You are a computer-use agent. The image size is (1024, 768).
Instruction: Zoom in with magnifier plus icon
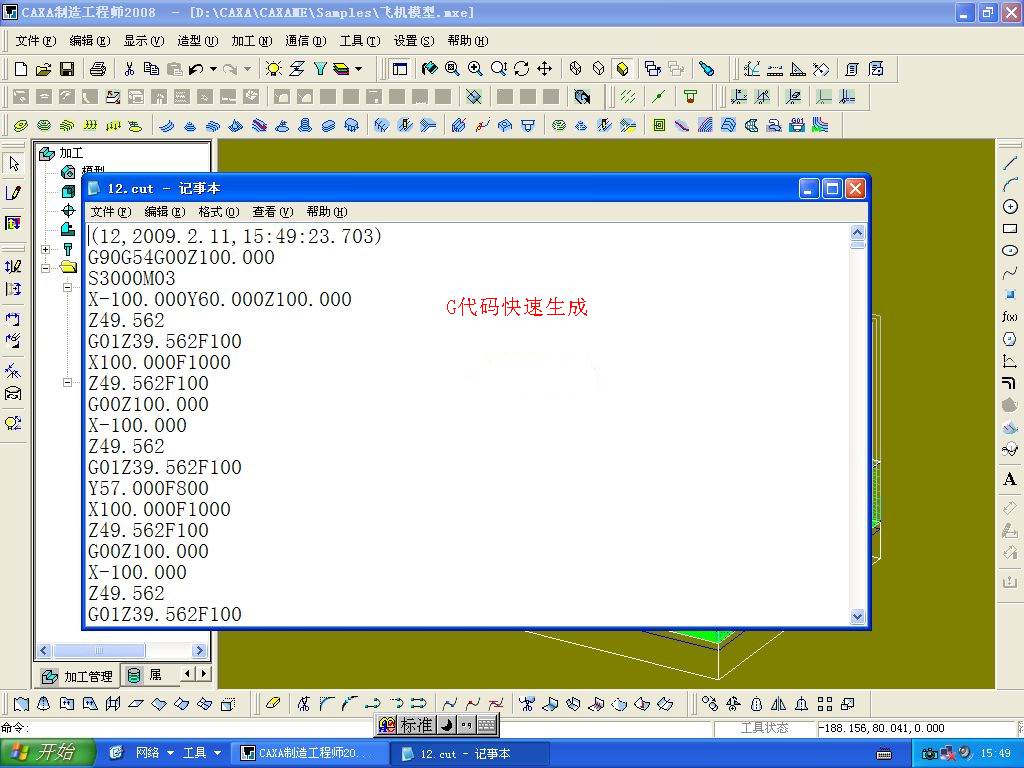(x=475, y=69)
